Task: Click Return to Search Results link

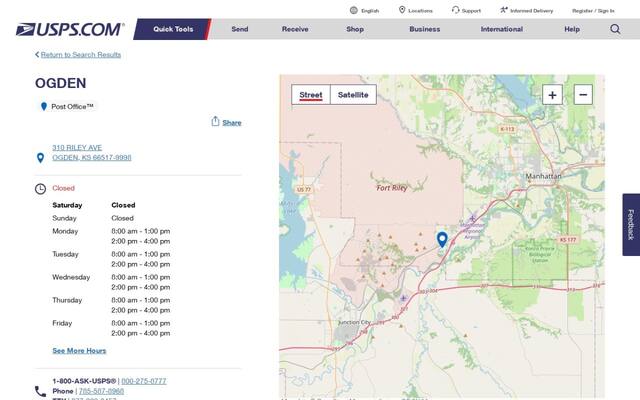Action: [81, 55]
